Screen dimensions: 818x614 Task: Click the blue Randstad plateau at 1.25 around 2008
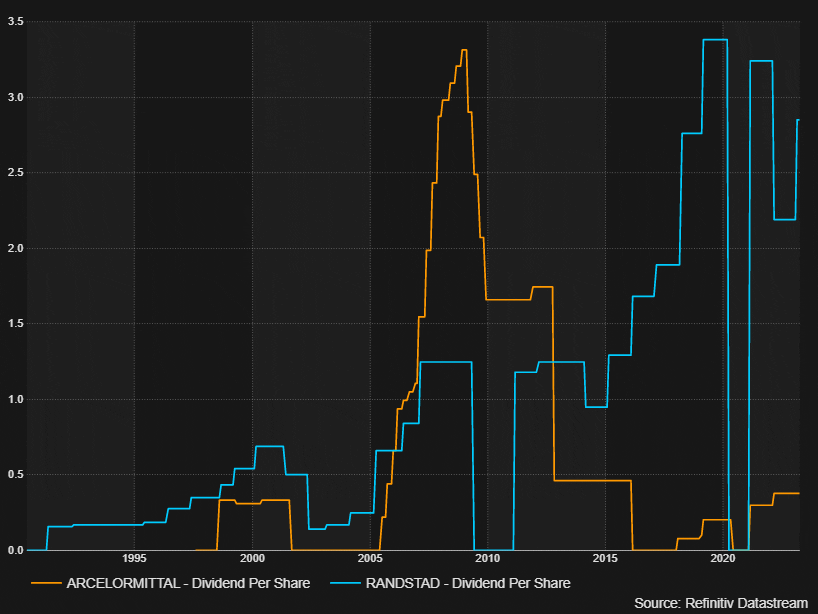click(x=446, y=362)
